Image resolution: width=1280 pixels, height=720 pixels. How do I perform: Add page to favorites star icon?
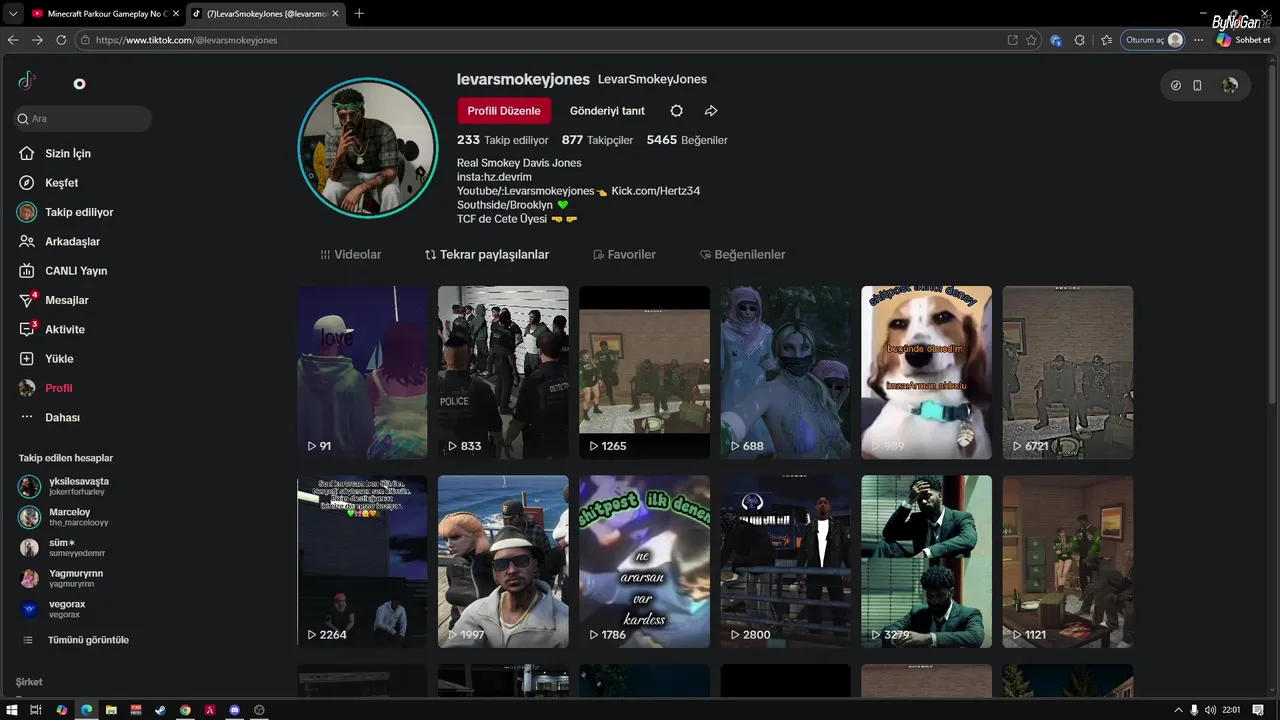coord(1032,40)
